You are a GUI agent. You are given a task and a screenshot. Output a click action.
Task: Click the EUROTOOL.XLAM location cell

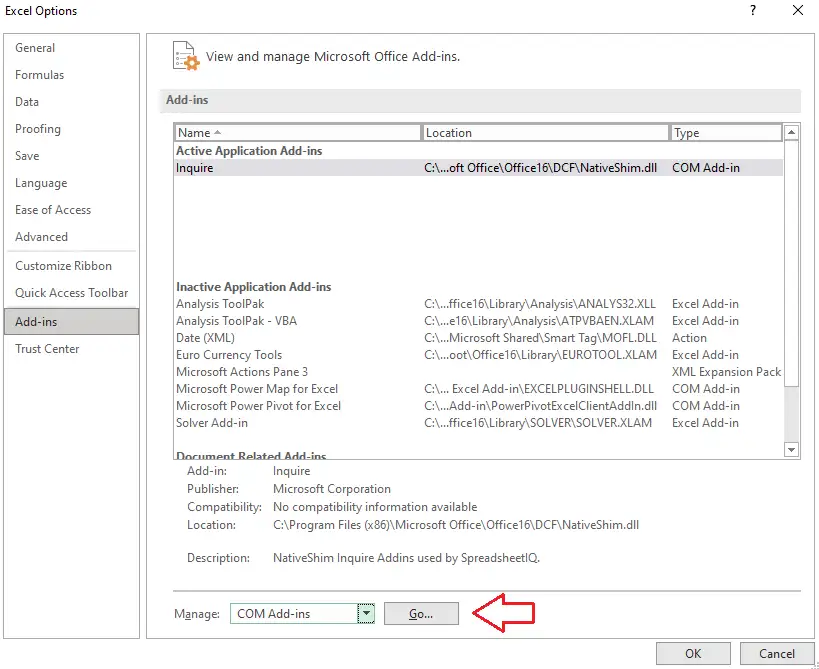(x=540, y=355)
